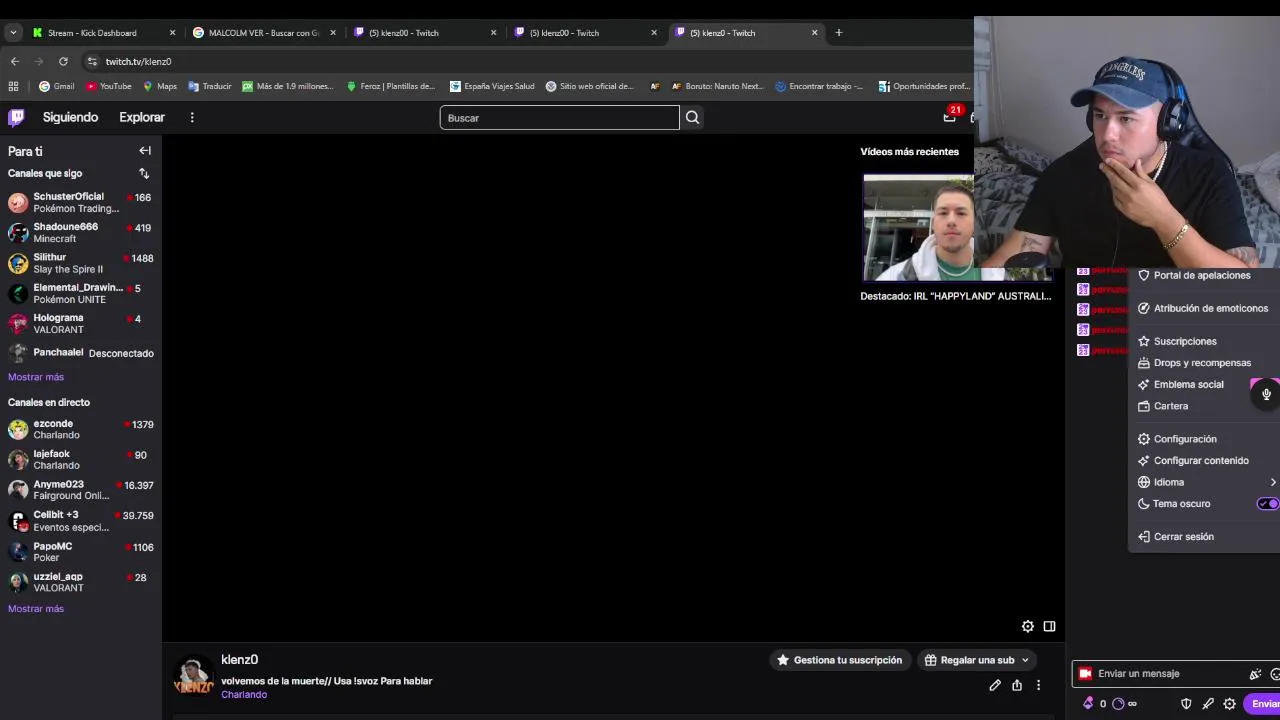
Task: Toggle theater mode icon on player
Action: [x=1049, y=626]
